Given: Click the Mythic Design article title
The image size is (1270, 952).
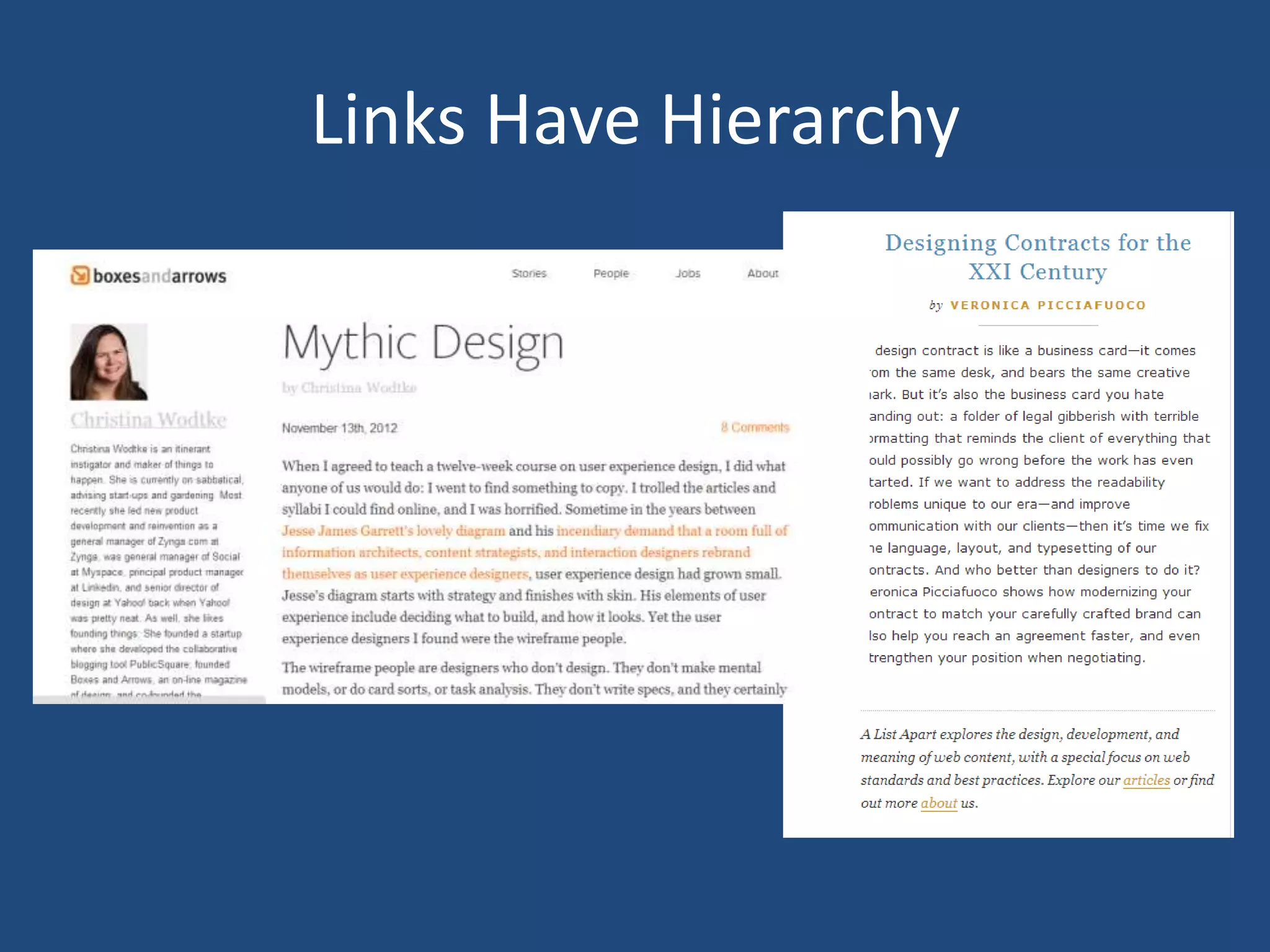Looking at the screenshot, I should click(x=423, y=343).
